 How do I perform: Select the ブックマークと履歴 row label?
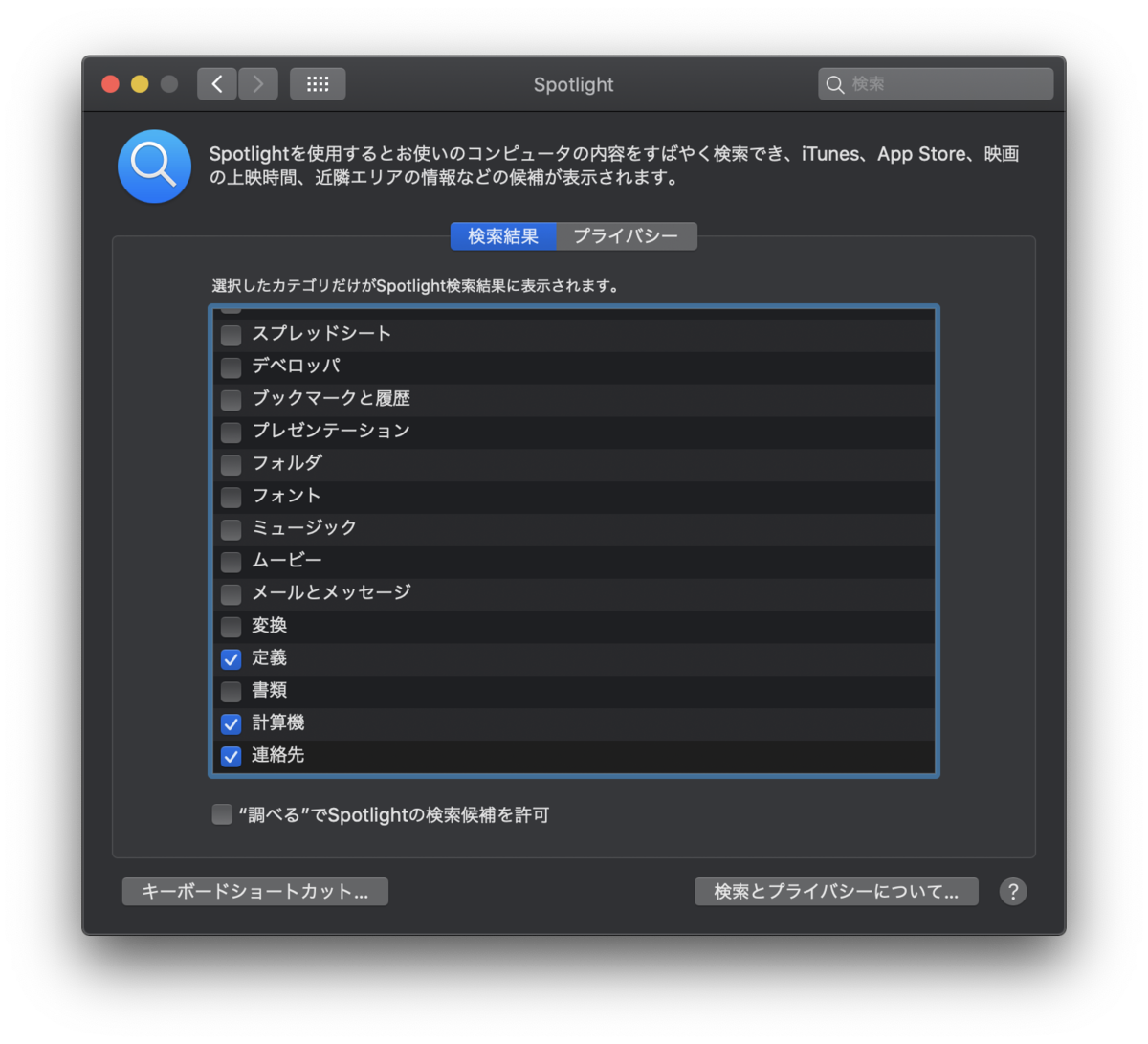(331, 399)
